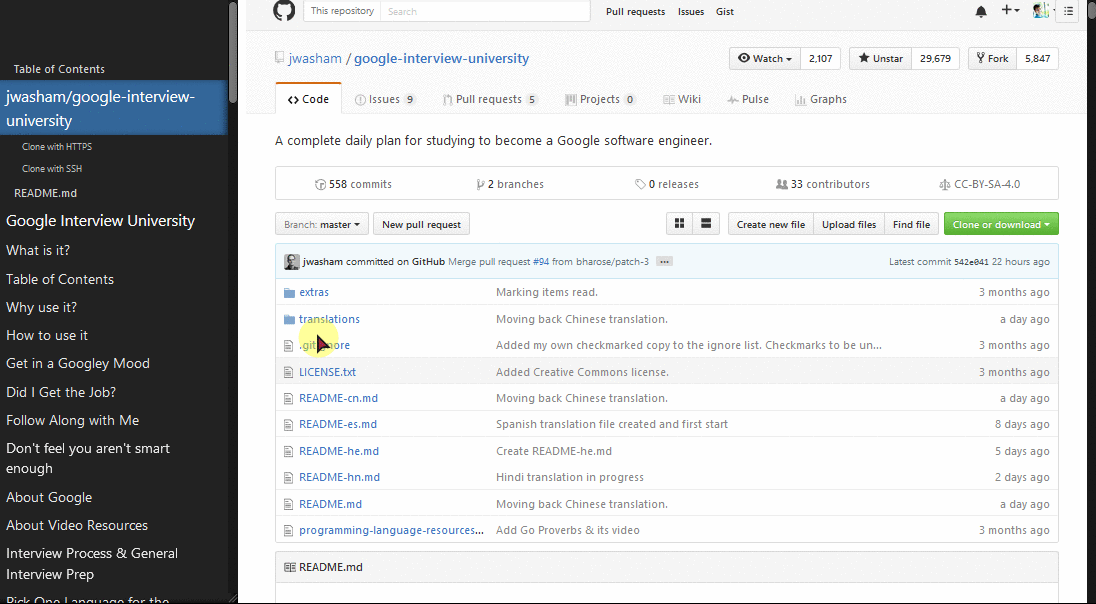Viewport: 1096px width, 604px height.
Task: View the 29,679 stargazers count
Action: (x=935, y=59)
